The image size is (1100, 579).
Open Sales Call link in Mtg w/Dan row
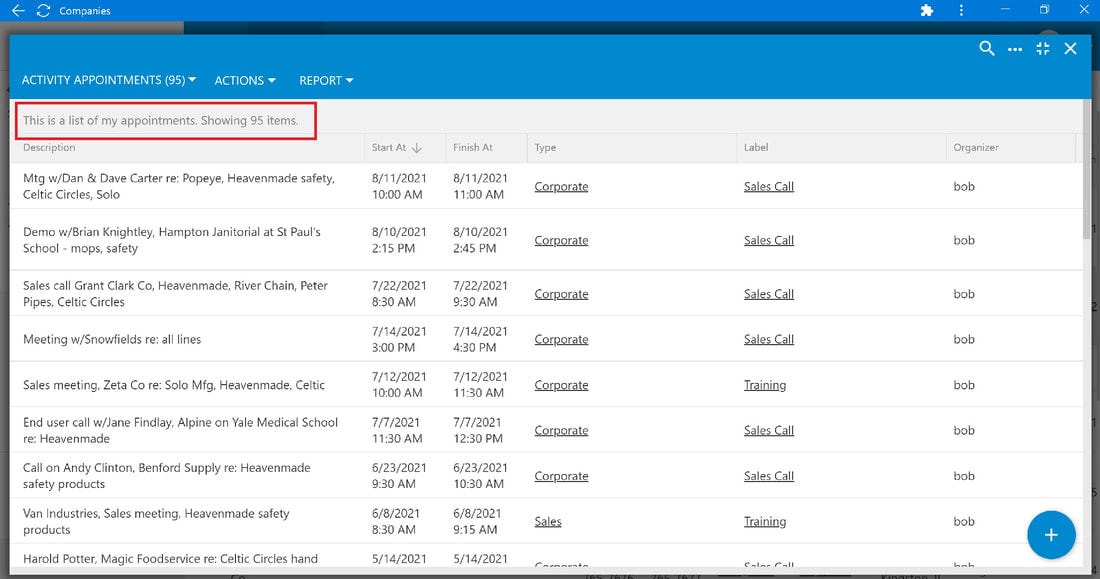click(x=769, y=187)
